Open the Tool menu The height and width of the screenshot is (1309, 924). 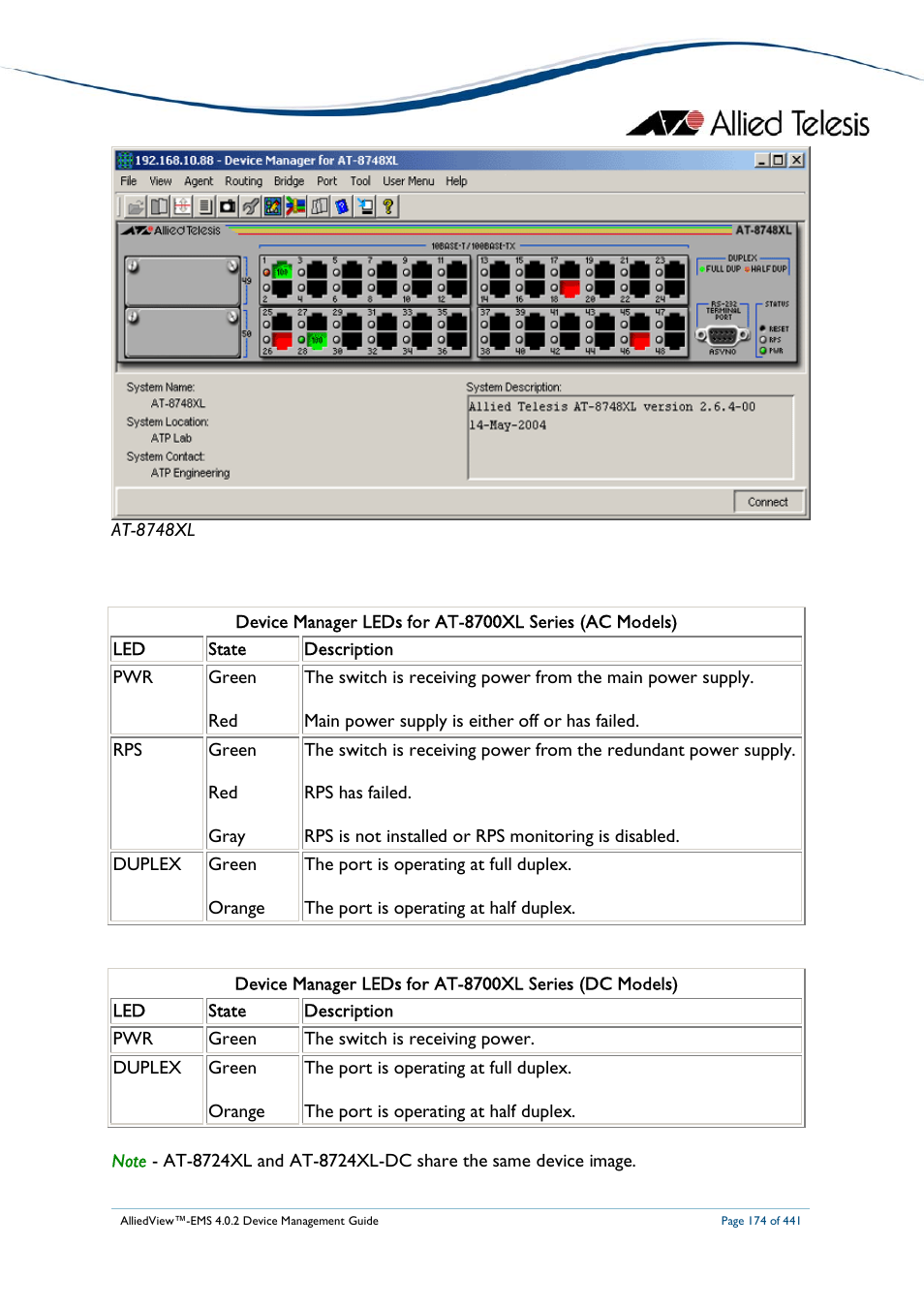[360, 181]
